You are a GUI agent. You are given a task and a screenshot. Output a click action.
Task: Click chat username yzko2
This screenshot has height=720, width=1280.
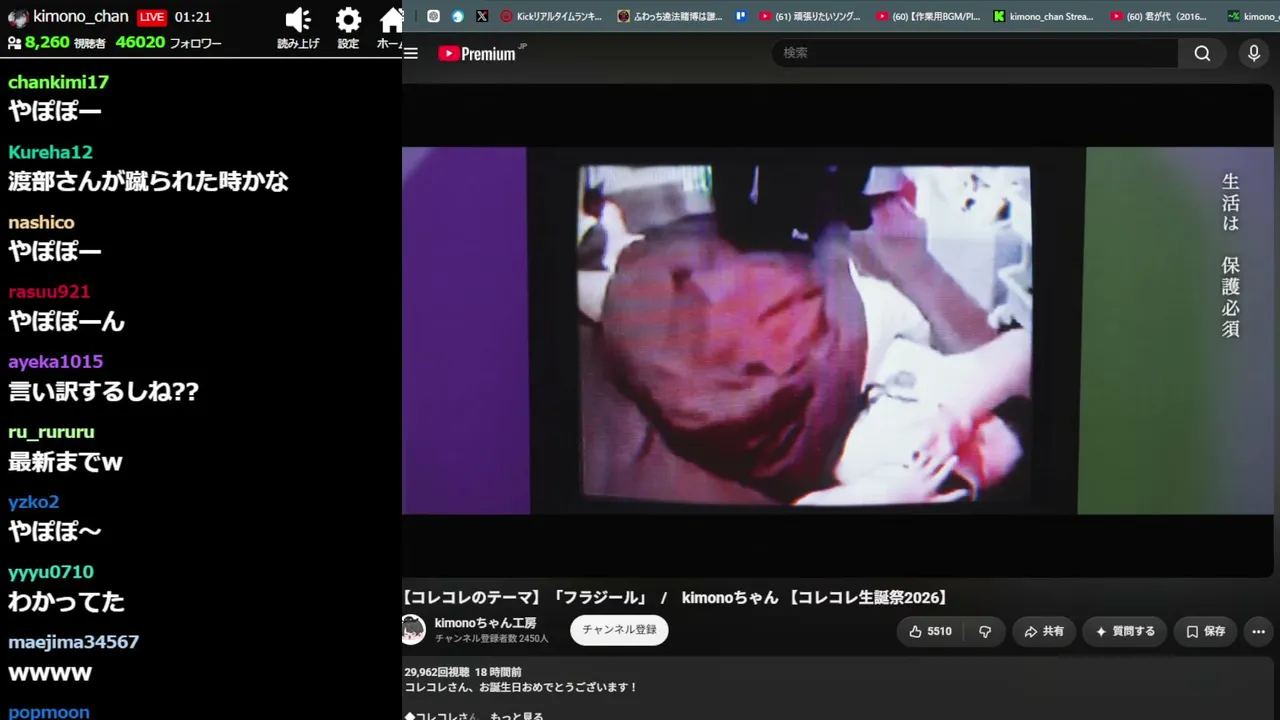[x=33, y=502]
